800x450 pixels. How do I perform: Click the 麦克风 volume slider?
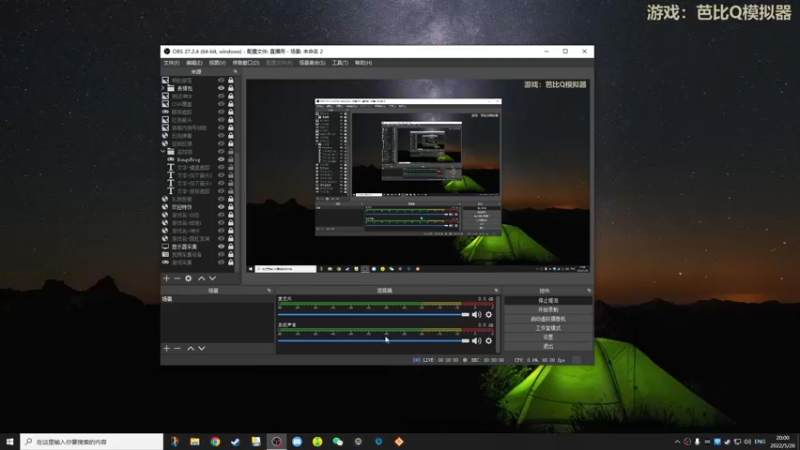[373, 314]
